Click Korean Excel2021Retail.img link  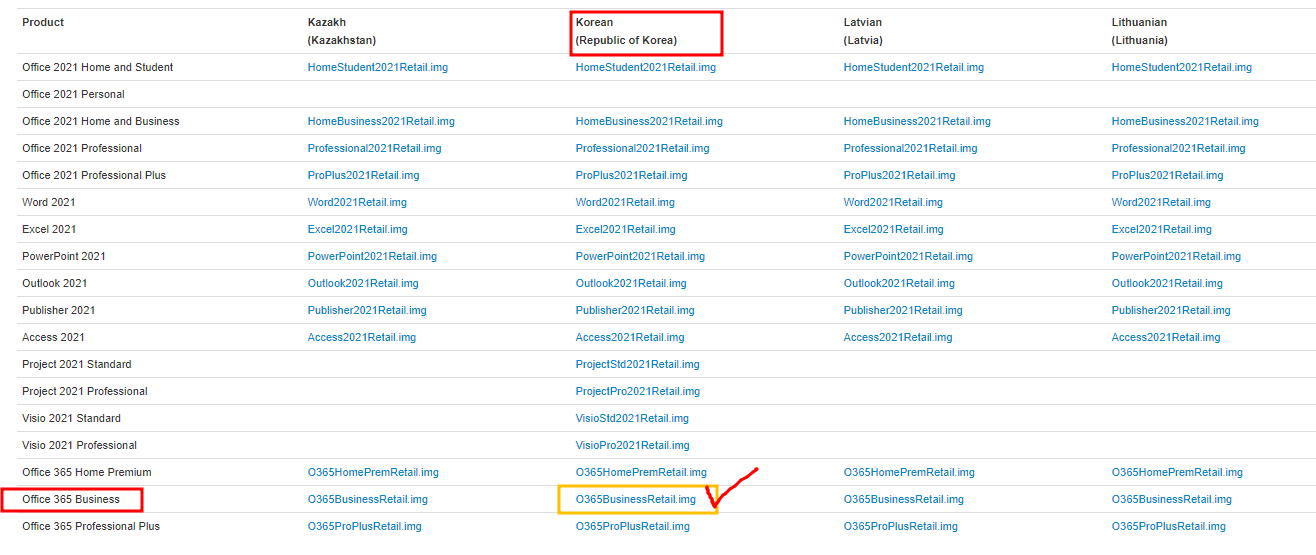[x=626, y=229]
